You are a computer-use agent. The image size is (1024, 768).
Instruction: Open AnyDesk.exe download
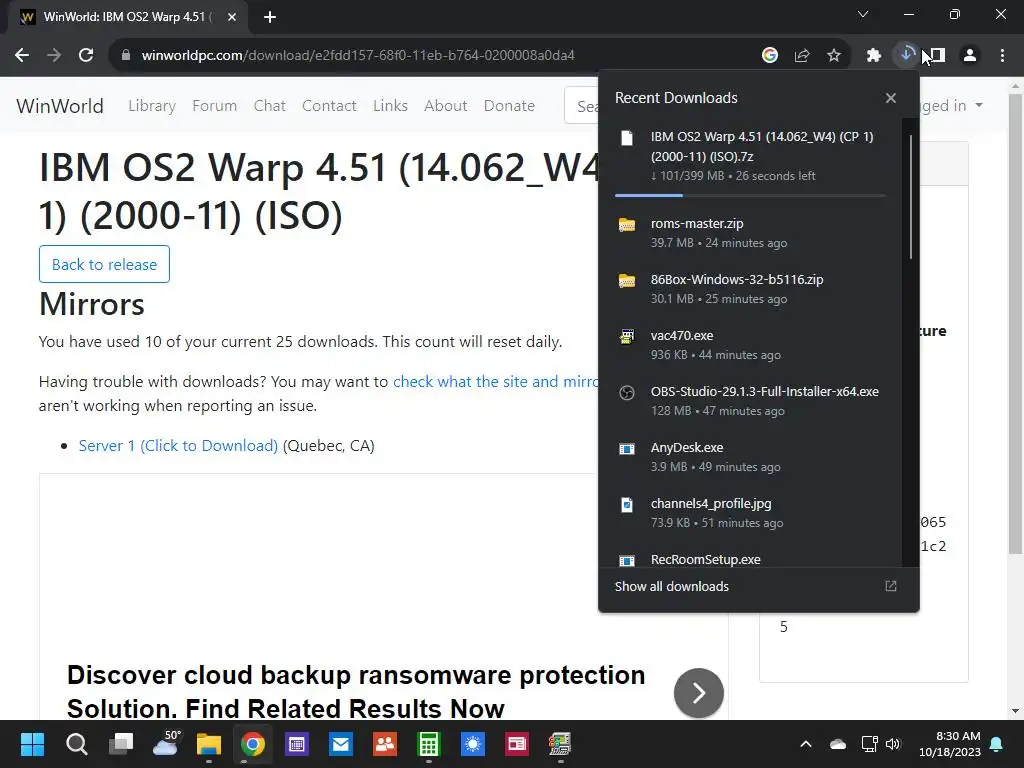[750, 457]
